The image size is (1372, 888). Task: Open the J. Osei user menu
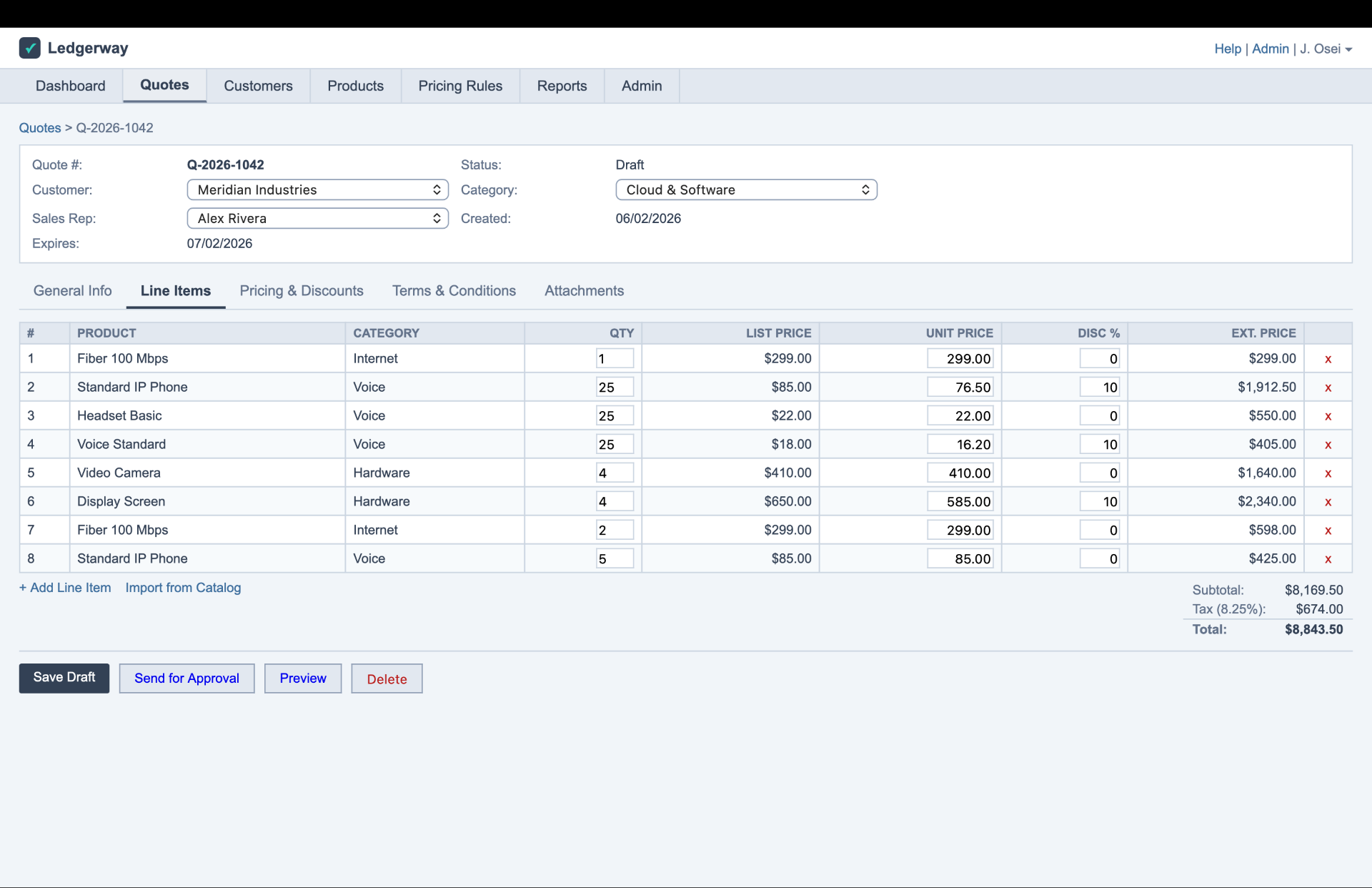[x=1326, y=49]
